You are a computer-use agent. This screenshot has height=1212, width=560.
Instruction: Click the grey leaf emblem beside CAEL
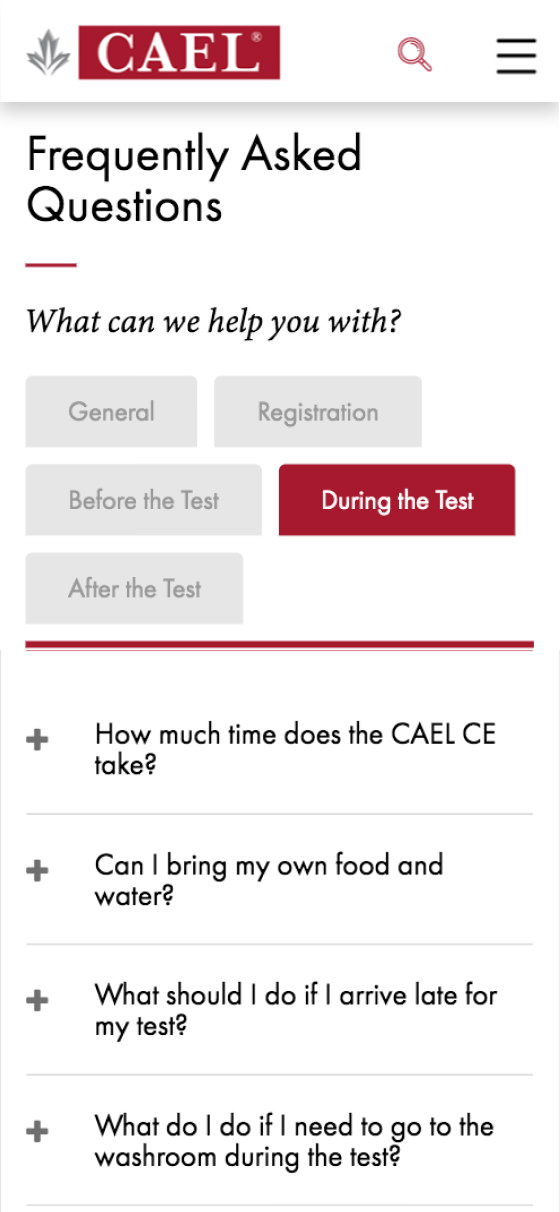(48, 53)
